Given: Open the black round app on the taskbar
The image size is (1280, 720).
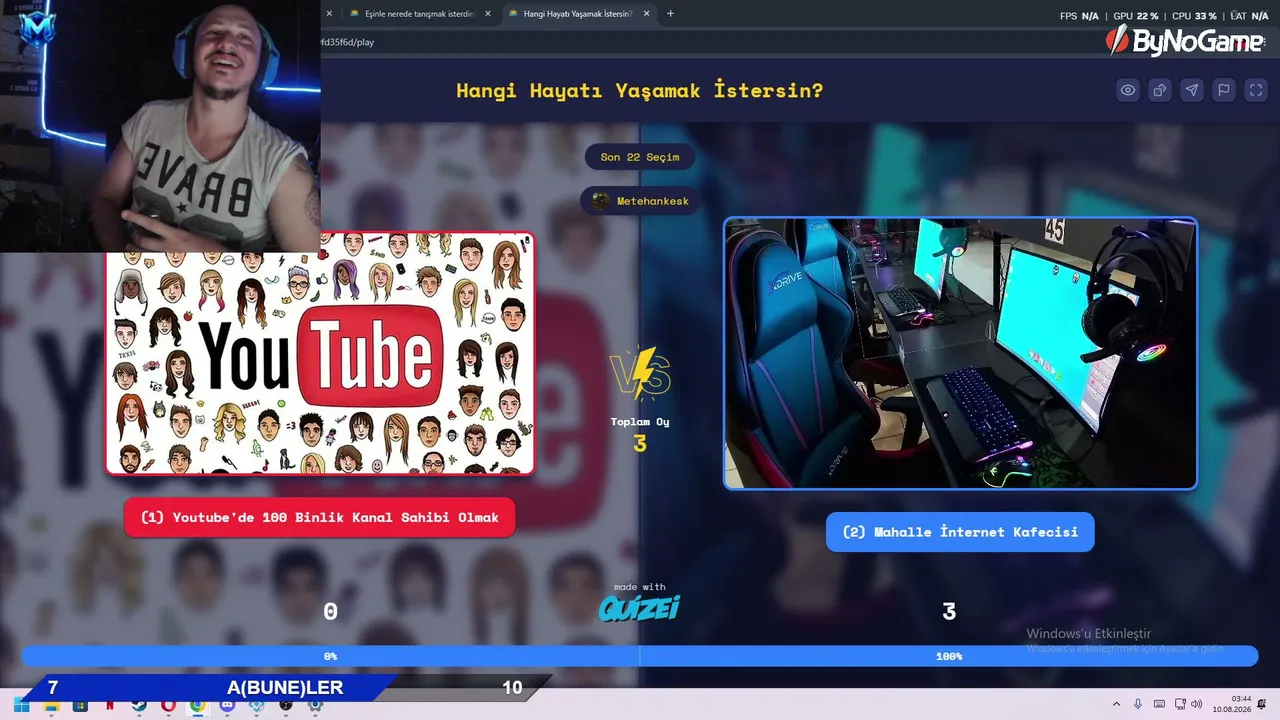Looking at the screenshot, I should pos(286,705).
